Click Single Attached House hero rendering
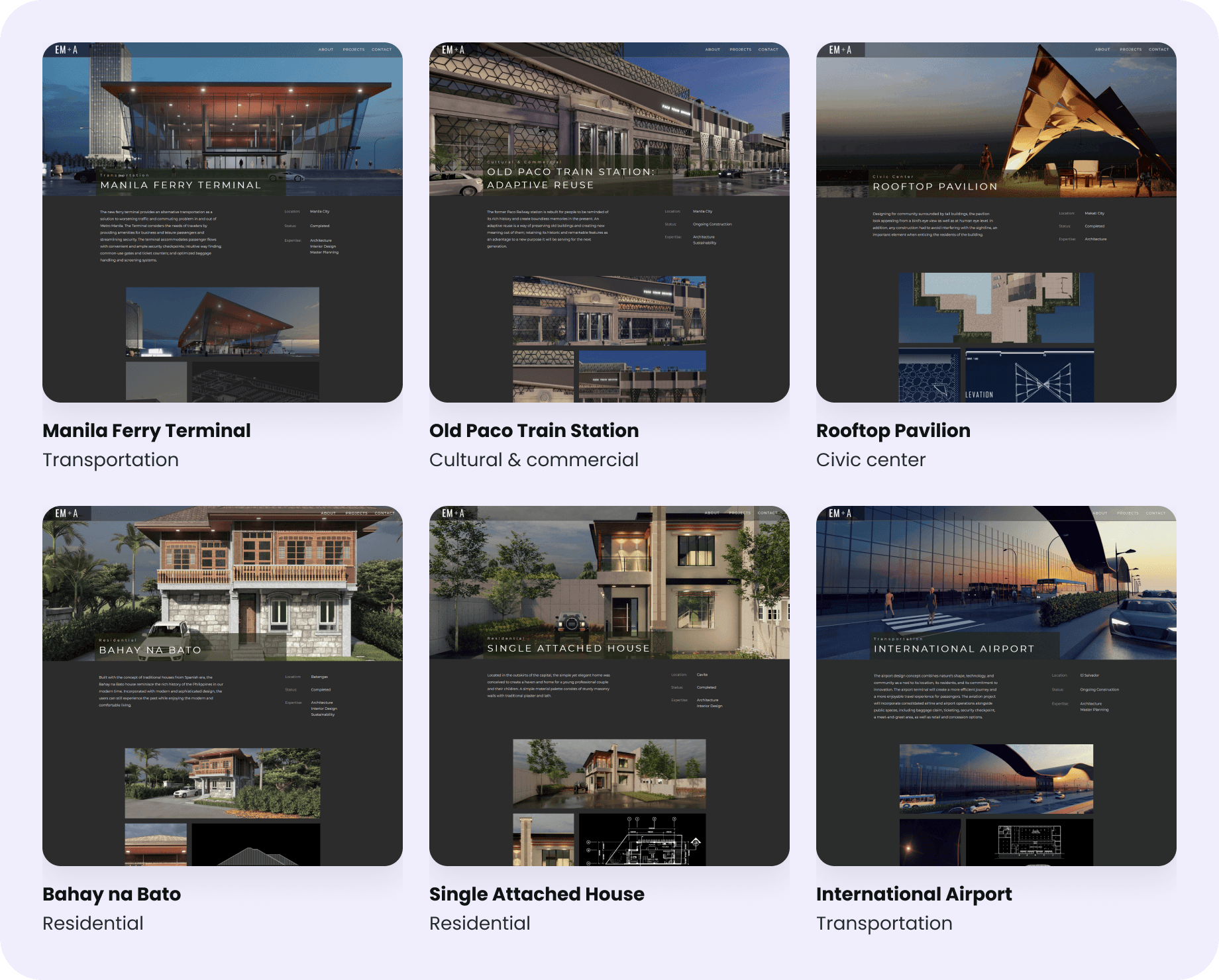This screenshot has width=1219, height=980. coord(609,583)
